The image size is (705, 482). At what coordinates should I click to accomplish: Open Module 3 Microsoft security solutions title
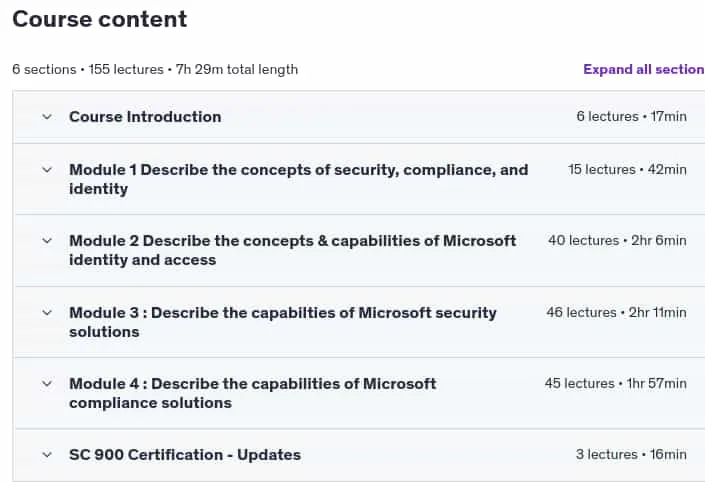[x=283, y=322]
